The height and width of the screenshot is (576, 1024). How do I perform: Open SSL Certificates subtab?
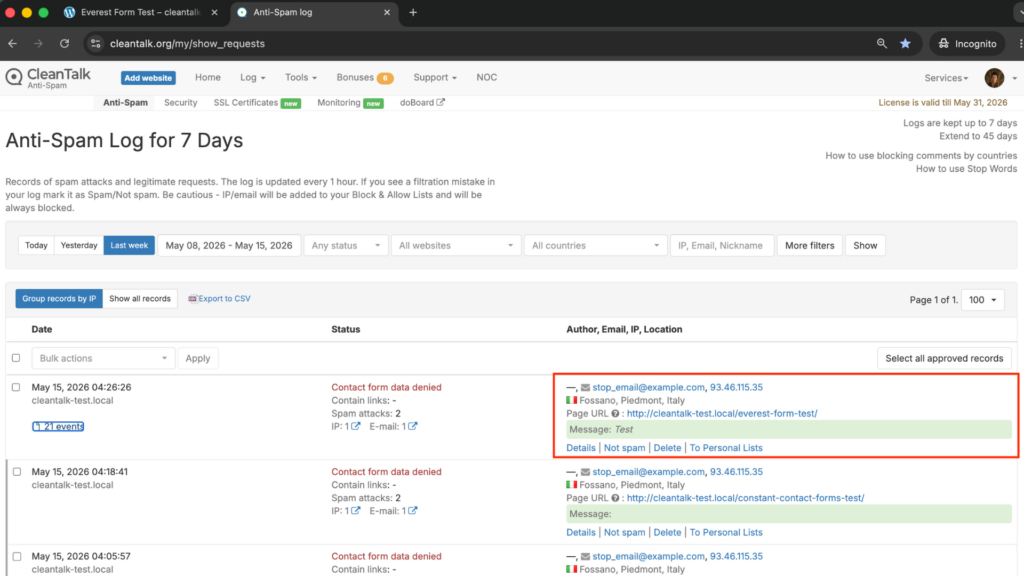[257, 103]
